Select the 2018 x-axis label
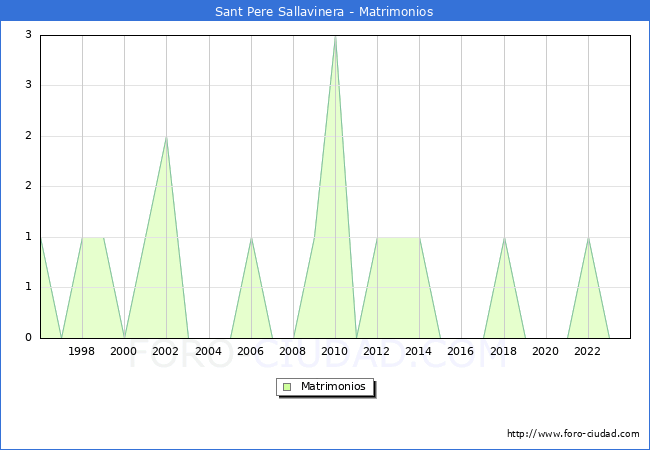 tap(504, 351)
